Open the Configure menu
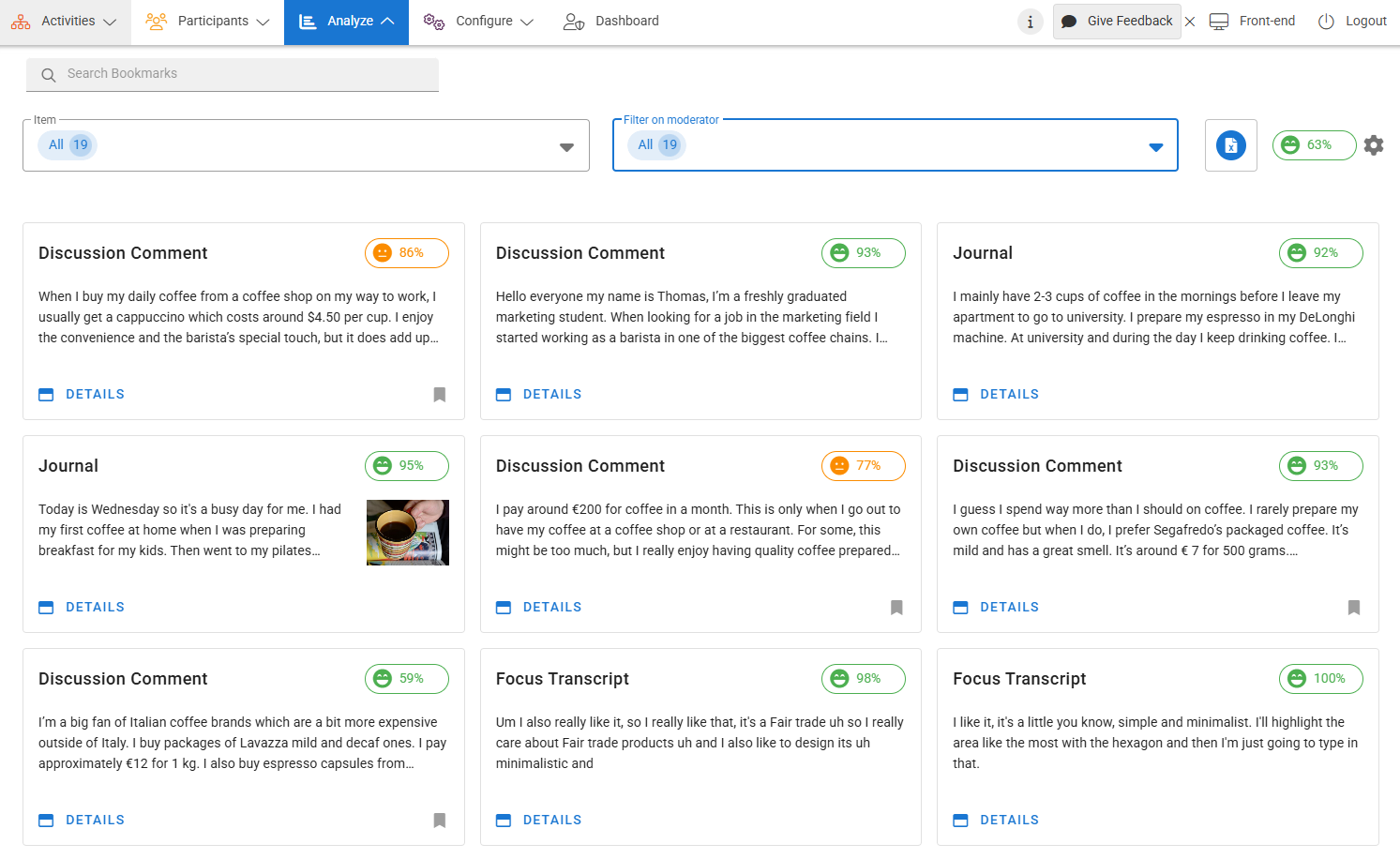The height and width of the screenshot is (859, 1400). coord(478,22)
